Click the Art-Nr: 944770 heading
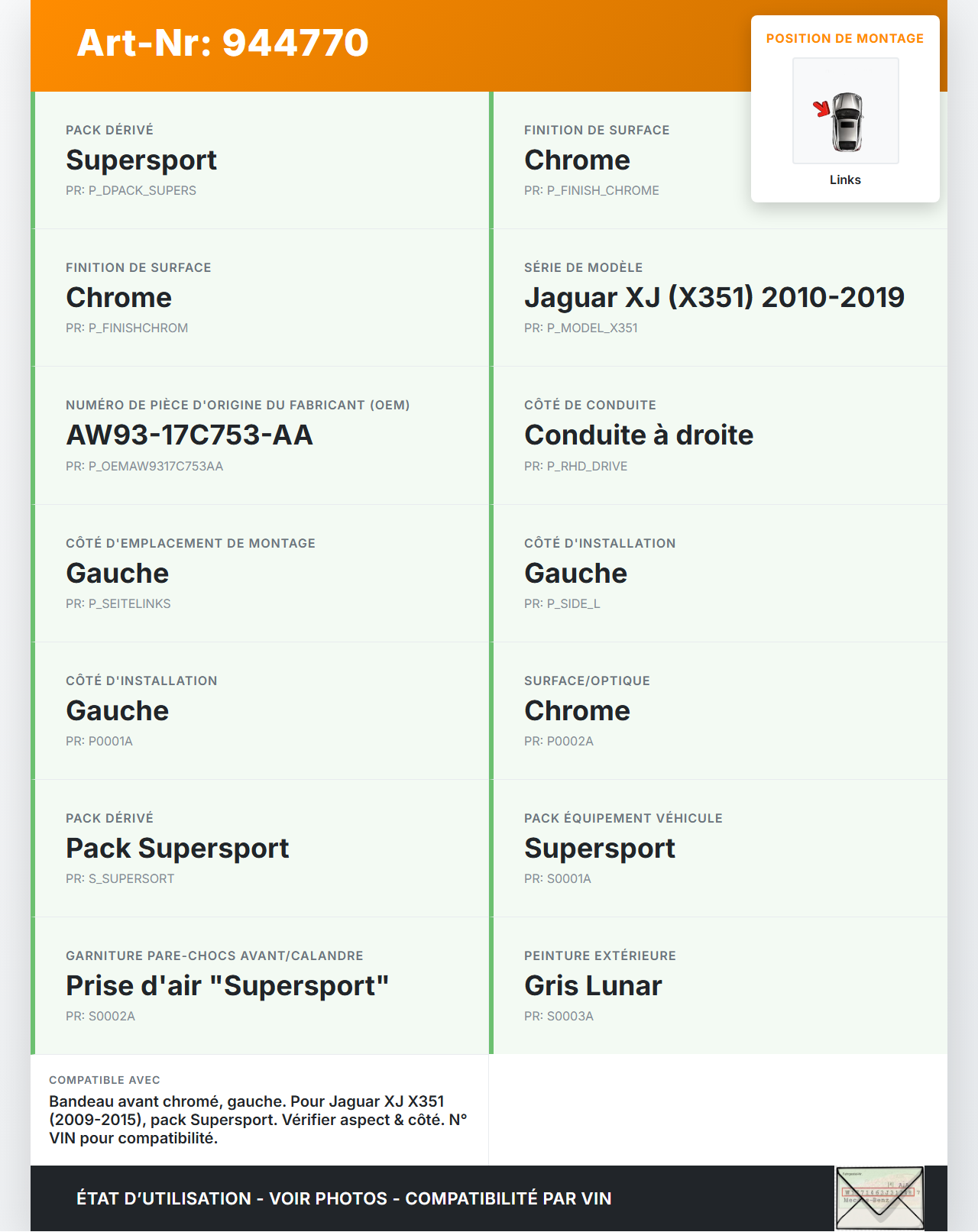Image resolution: width=978 pixels, height=1232 pixels. [x=222, y=43]
